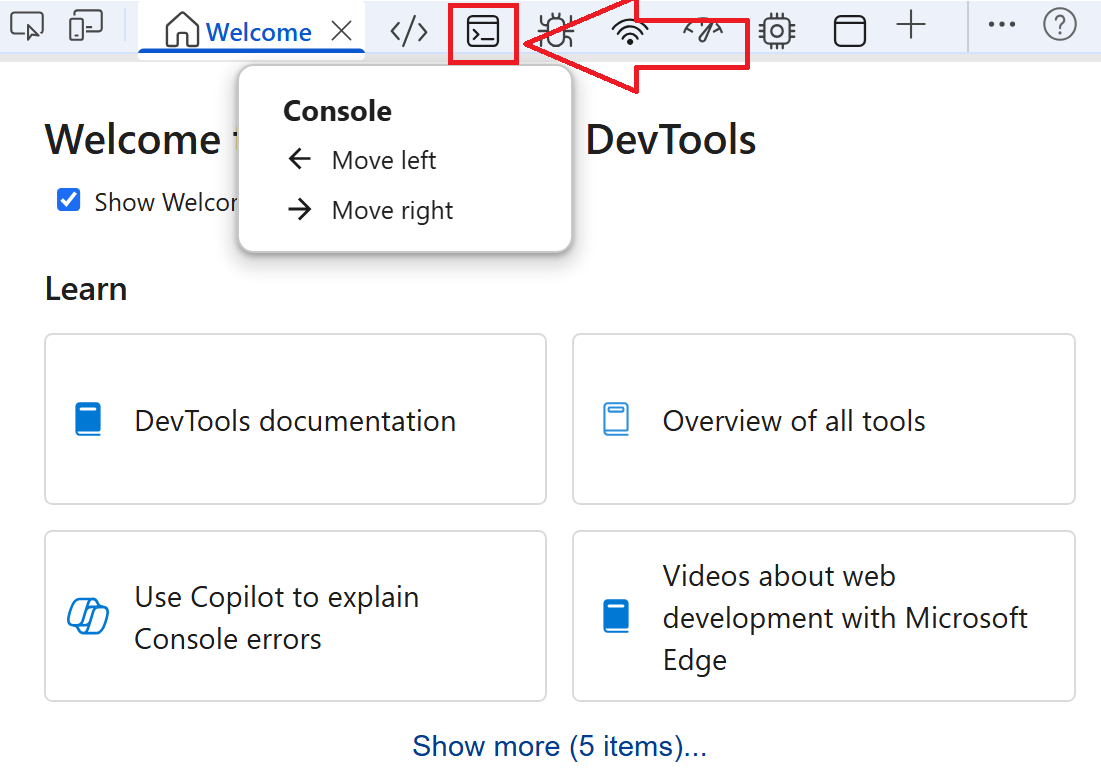Screen dimensions: 1101x774
Task: Open the Elements tool icon
Action: (x=409, y=32)
